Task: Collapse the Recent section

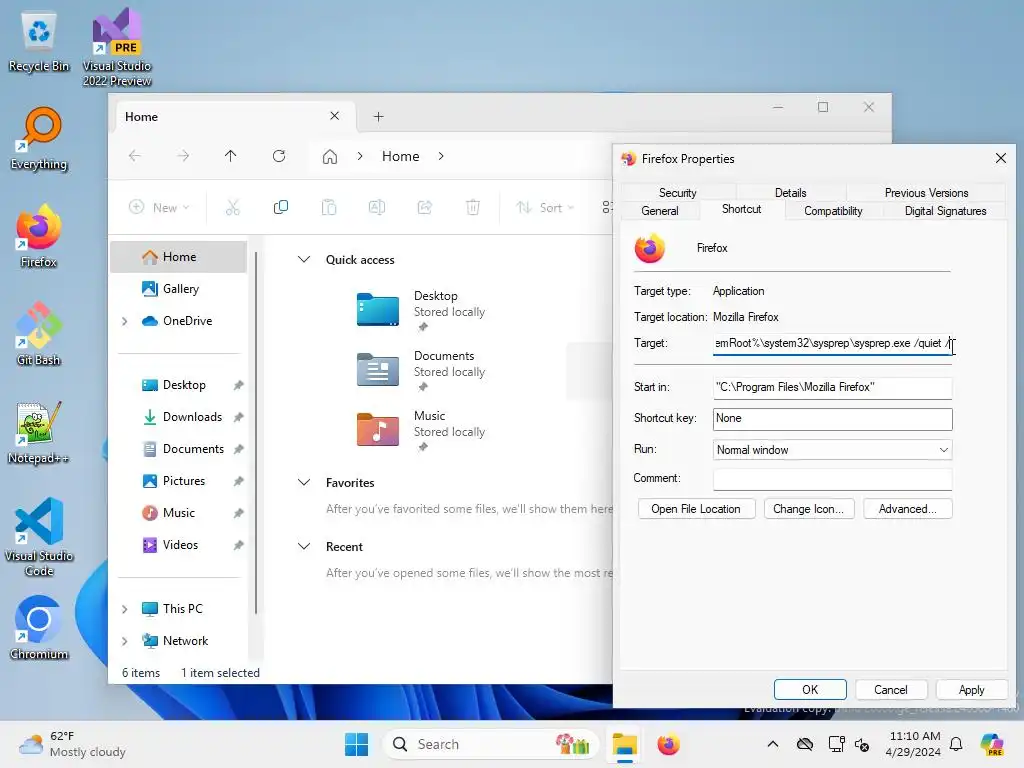Action: pyautogui.click(x=304, y=547)
